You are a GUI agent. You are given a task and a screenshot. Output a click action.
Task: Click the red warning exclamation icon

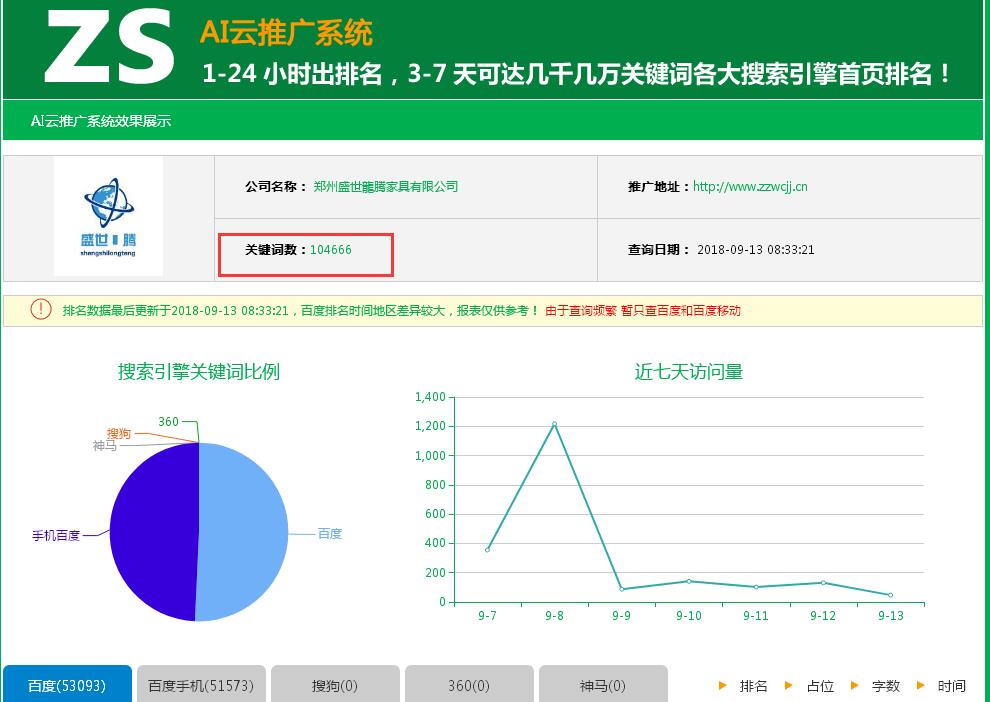click(x=41, y=309)
